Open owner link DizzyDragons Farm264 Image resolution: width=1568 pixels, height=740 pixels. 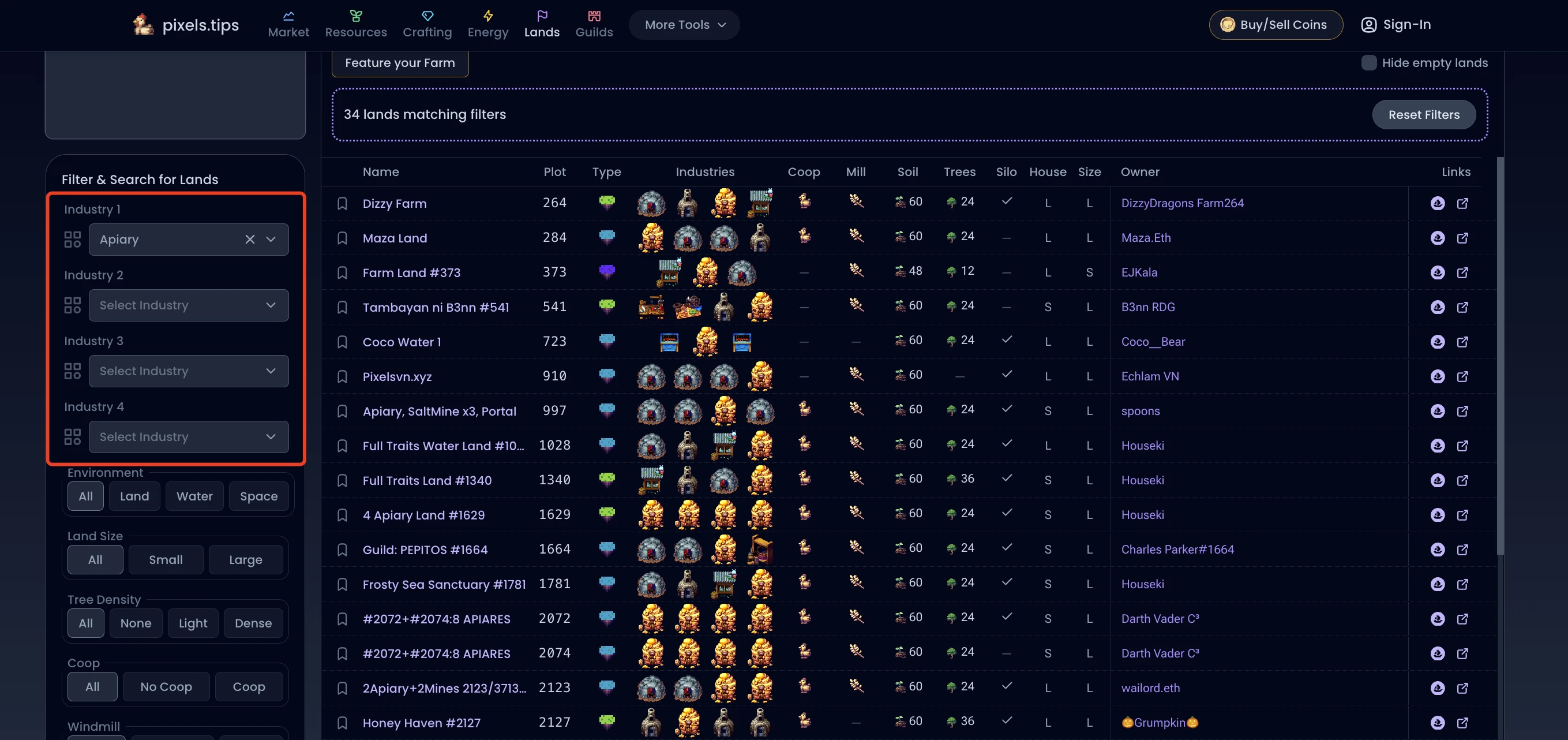pos(1182,203)
